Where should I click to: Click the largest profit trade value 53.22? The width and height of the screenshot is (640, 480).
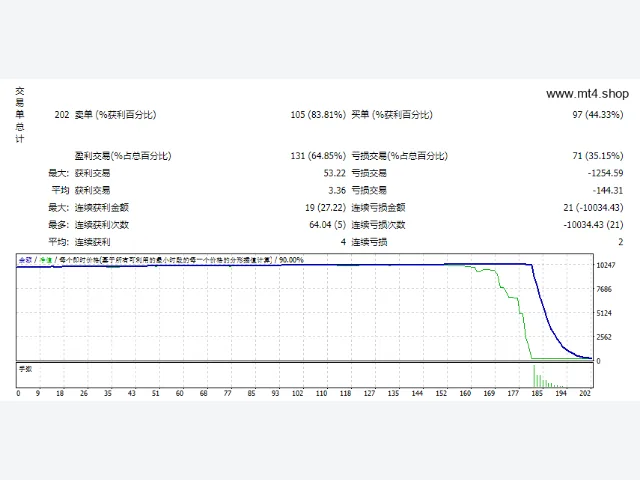(335, 173)
